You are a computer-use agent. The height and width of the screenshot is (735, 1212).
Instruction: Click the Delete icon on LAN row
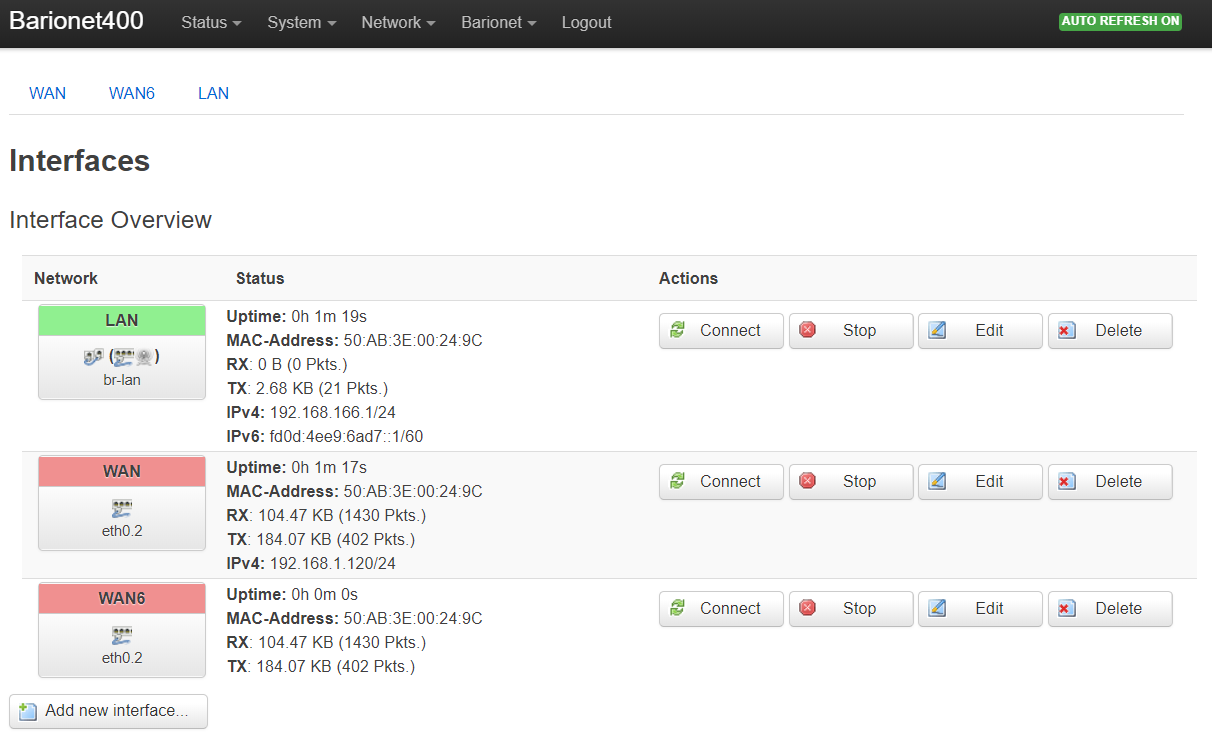tap(1067, 331)
